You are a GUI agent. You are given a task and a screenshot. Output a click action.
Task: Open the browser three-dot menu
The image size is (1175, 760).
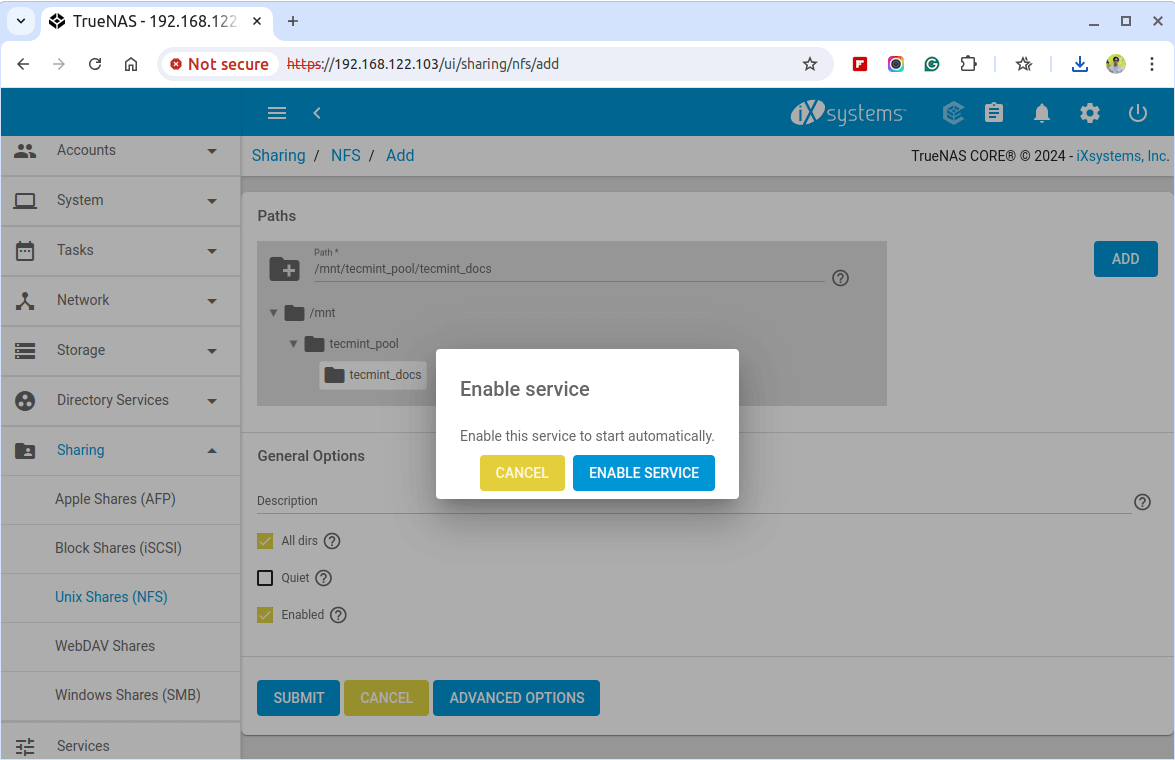pyautogui.click(x=1152, y=64)
